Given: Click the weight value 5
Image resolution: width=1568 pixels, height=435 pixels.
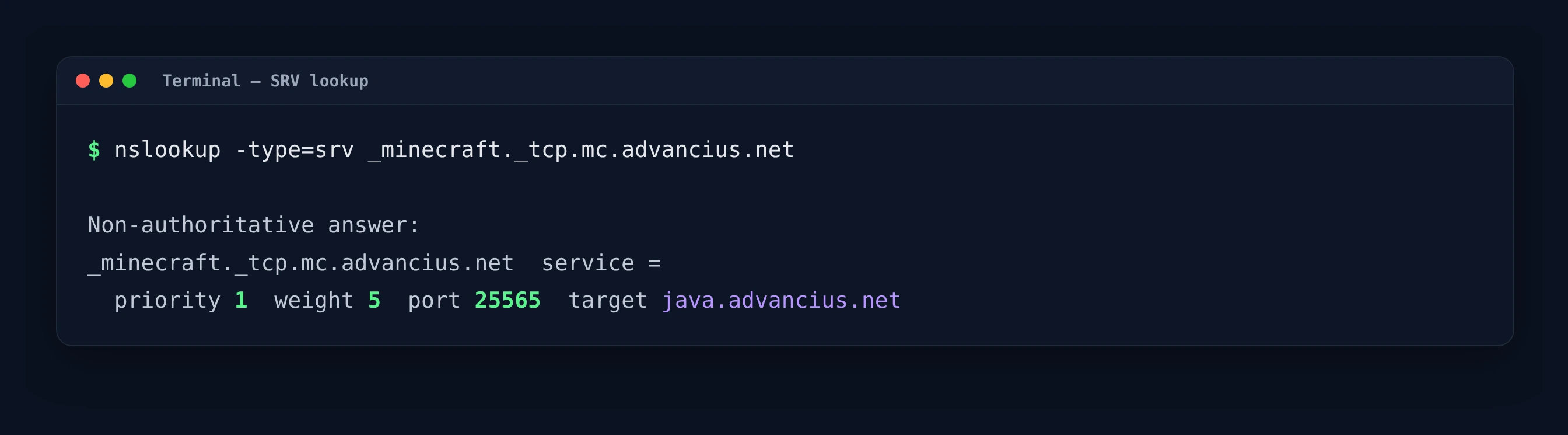Looking at the screenshot, I should [x=374, y=300].
